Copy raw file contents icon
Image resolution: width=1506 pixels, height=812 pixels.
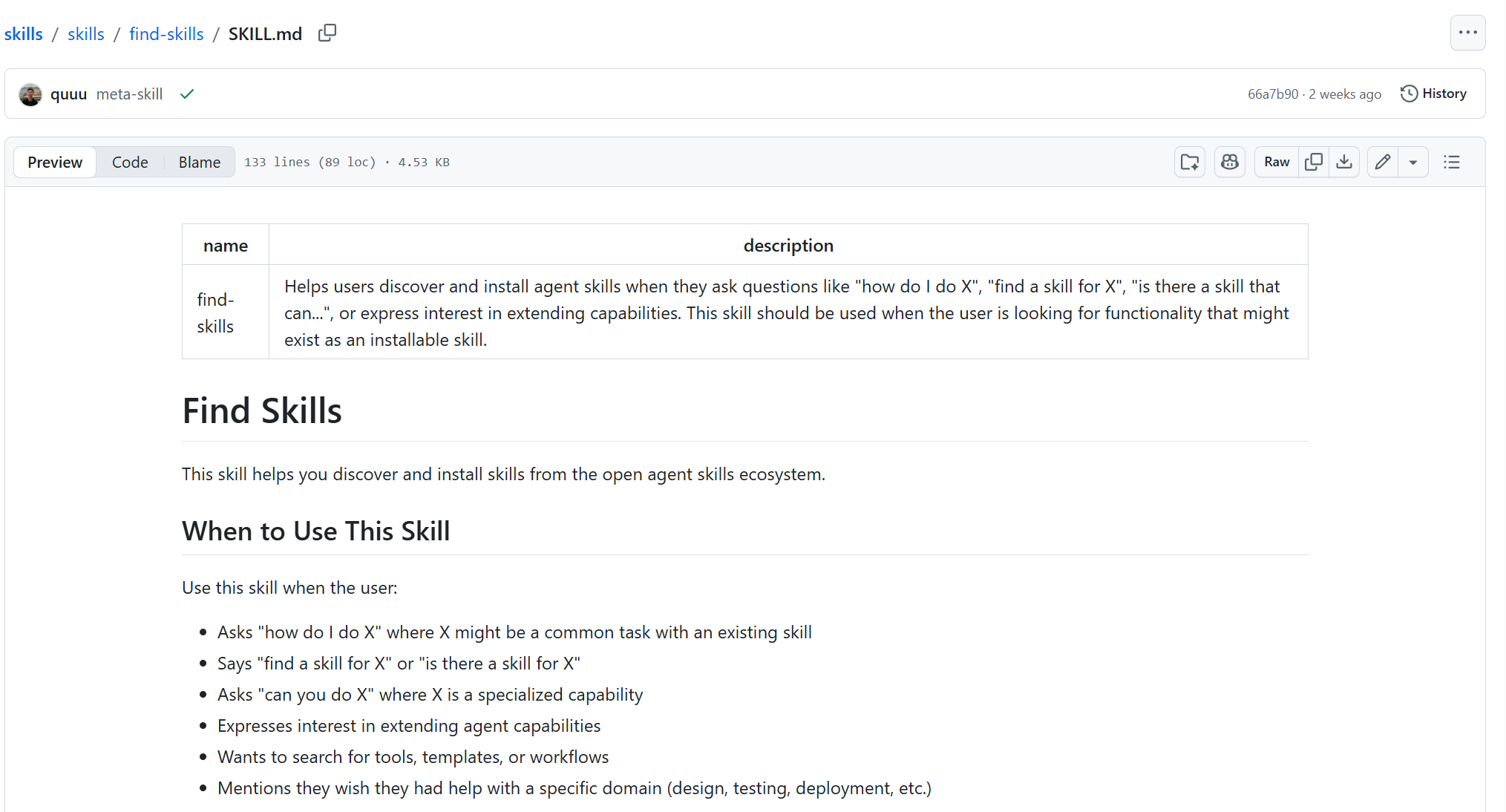(1314, 162)
